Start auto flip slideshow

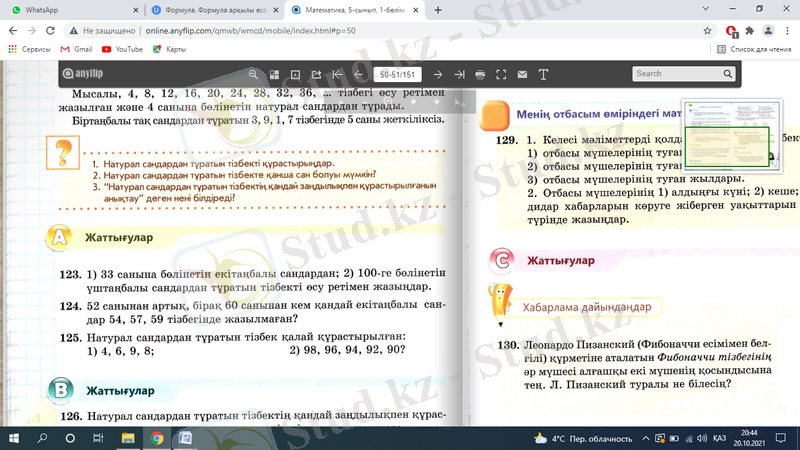click(x=295, y=74)
